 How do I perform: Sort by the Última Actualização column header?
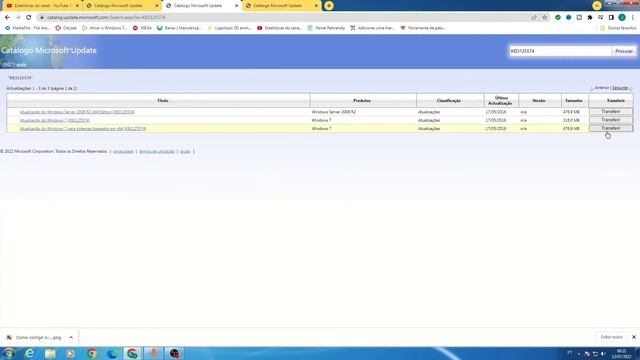tap(500, 100)
